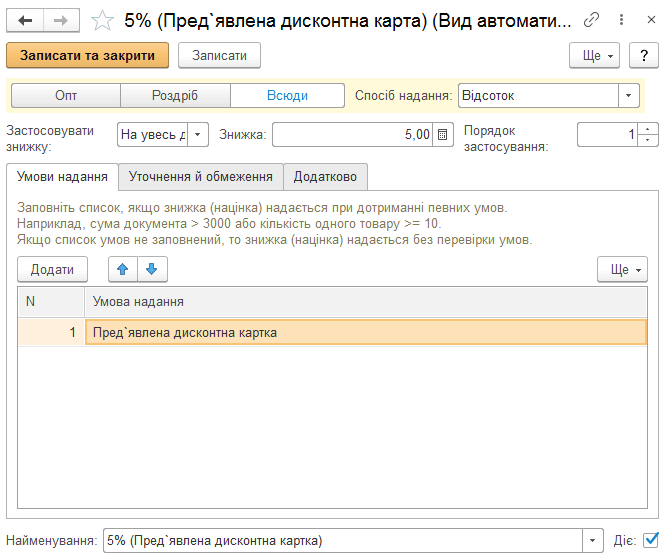Click Додати to add a condition
Viewport: 665px width, 557px height.
[x=52, y=269]
